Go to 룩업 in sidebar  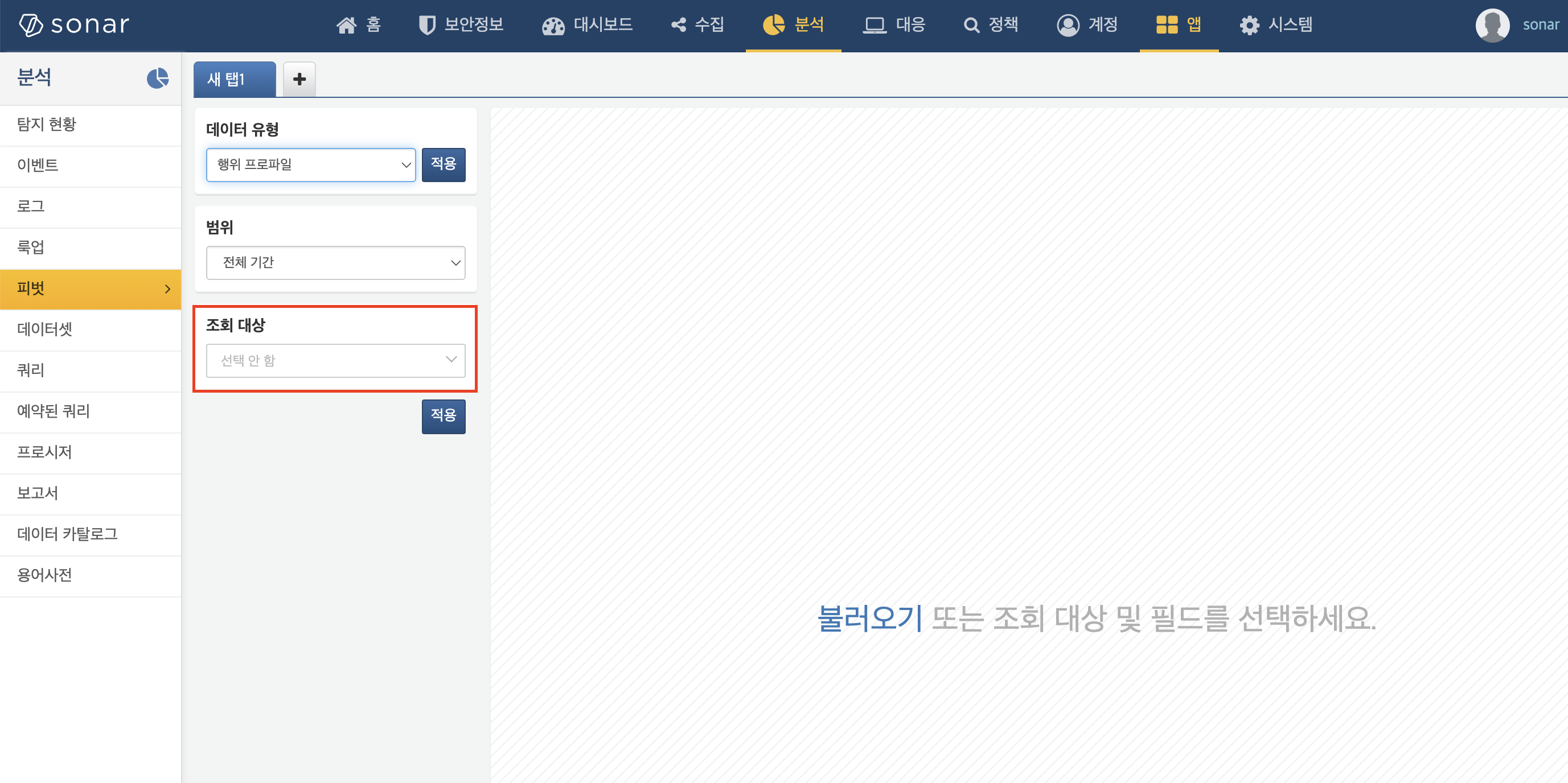90,248
